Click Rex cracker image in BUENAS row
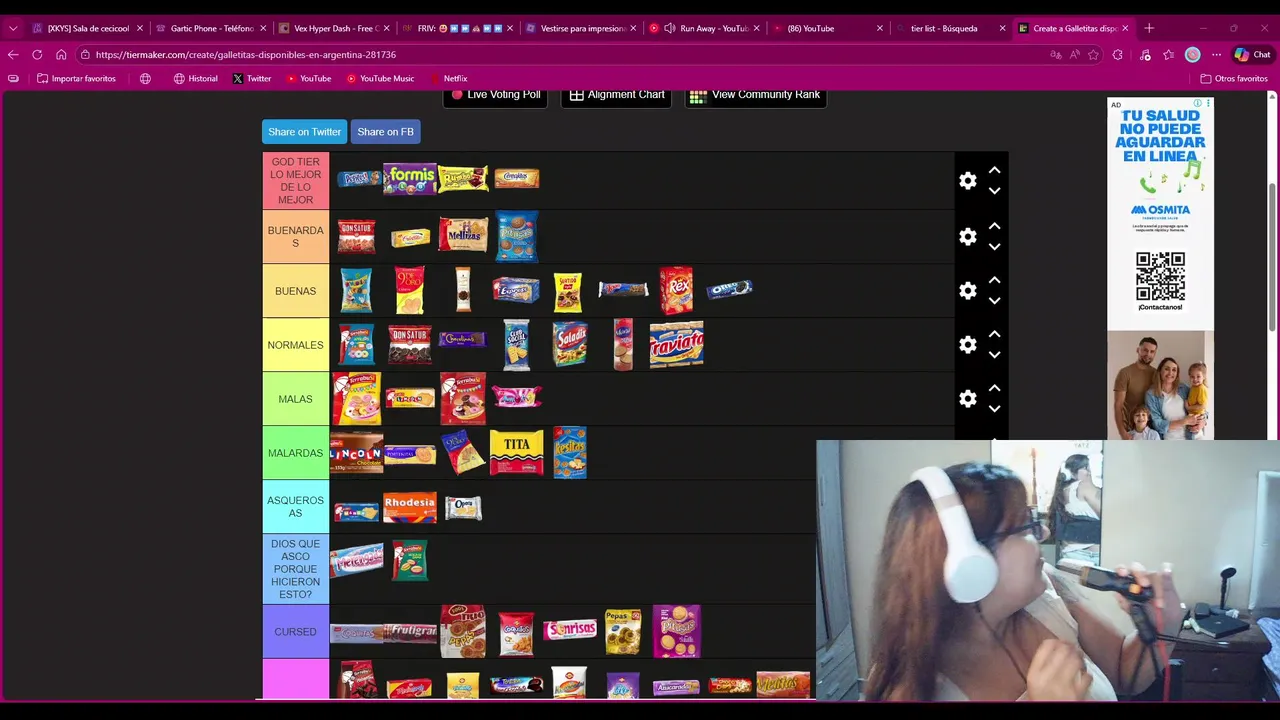The width and height of the screenshot is (1280, 720). [x=676, y=290]
